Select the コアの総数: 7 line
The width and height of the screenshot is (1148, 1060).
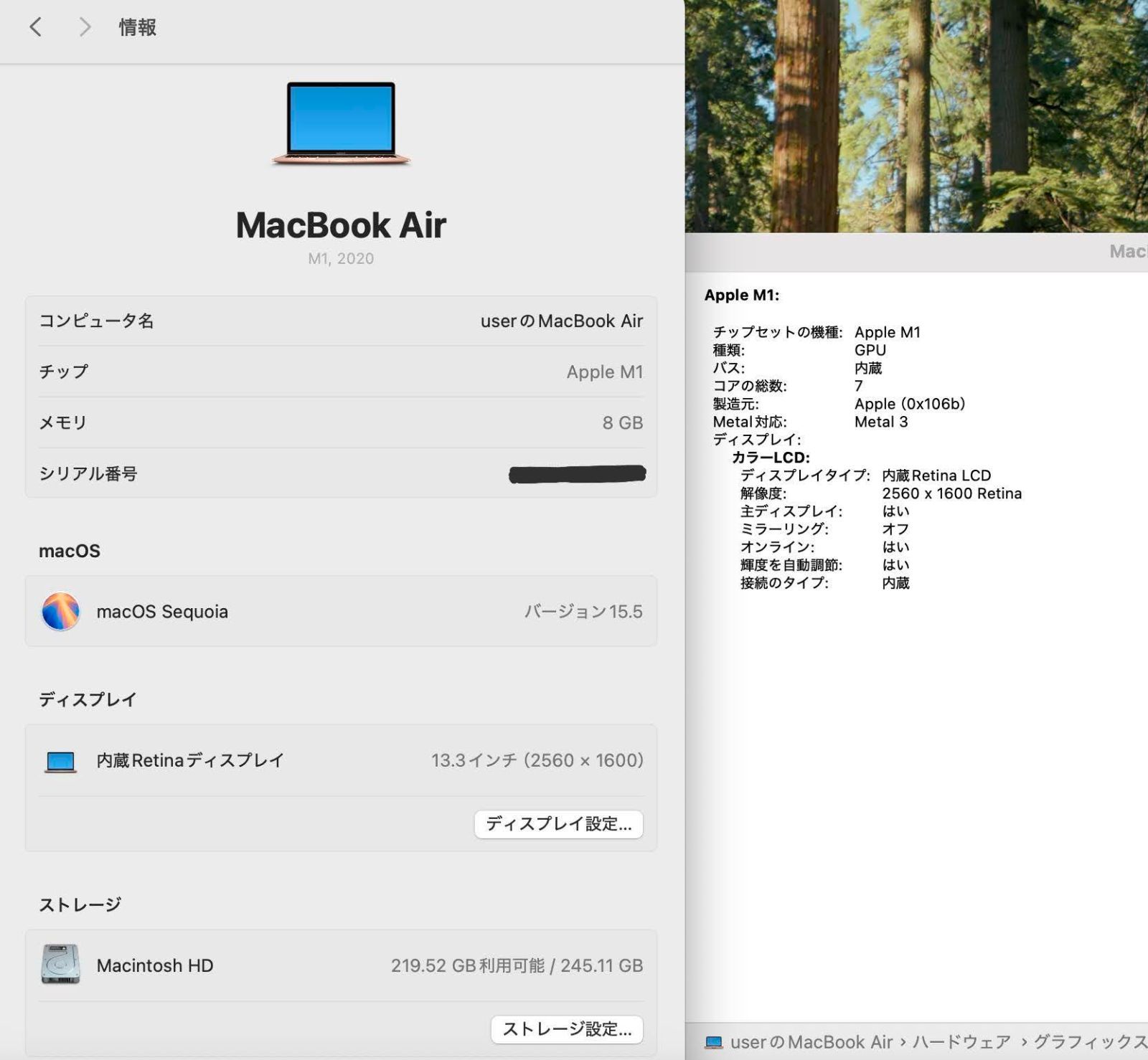[x=788, y=386]
